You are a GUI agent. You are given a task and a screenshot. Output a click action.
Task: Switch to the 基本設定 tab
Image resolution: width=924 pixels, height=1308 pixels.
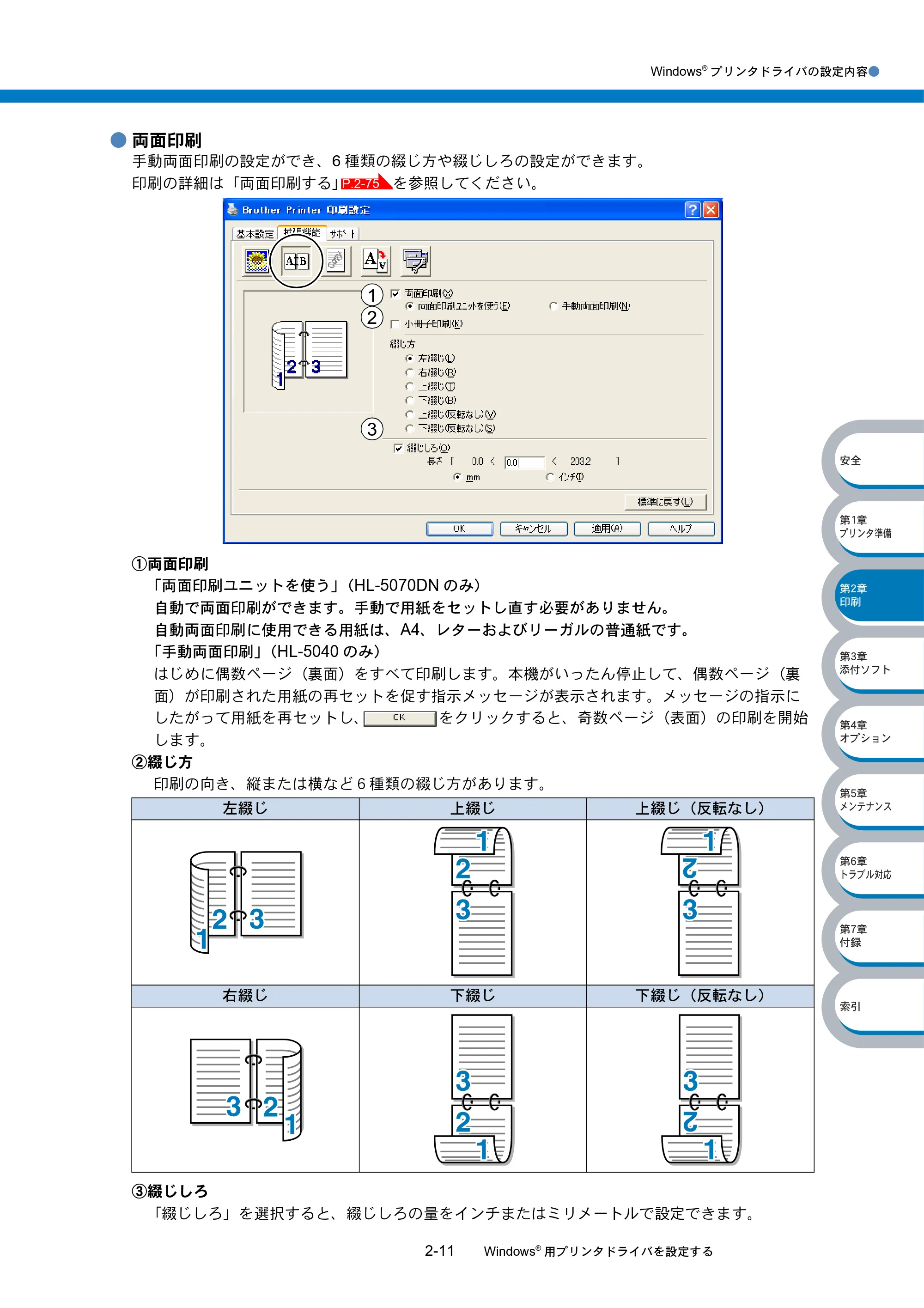(255, 234)
